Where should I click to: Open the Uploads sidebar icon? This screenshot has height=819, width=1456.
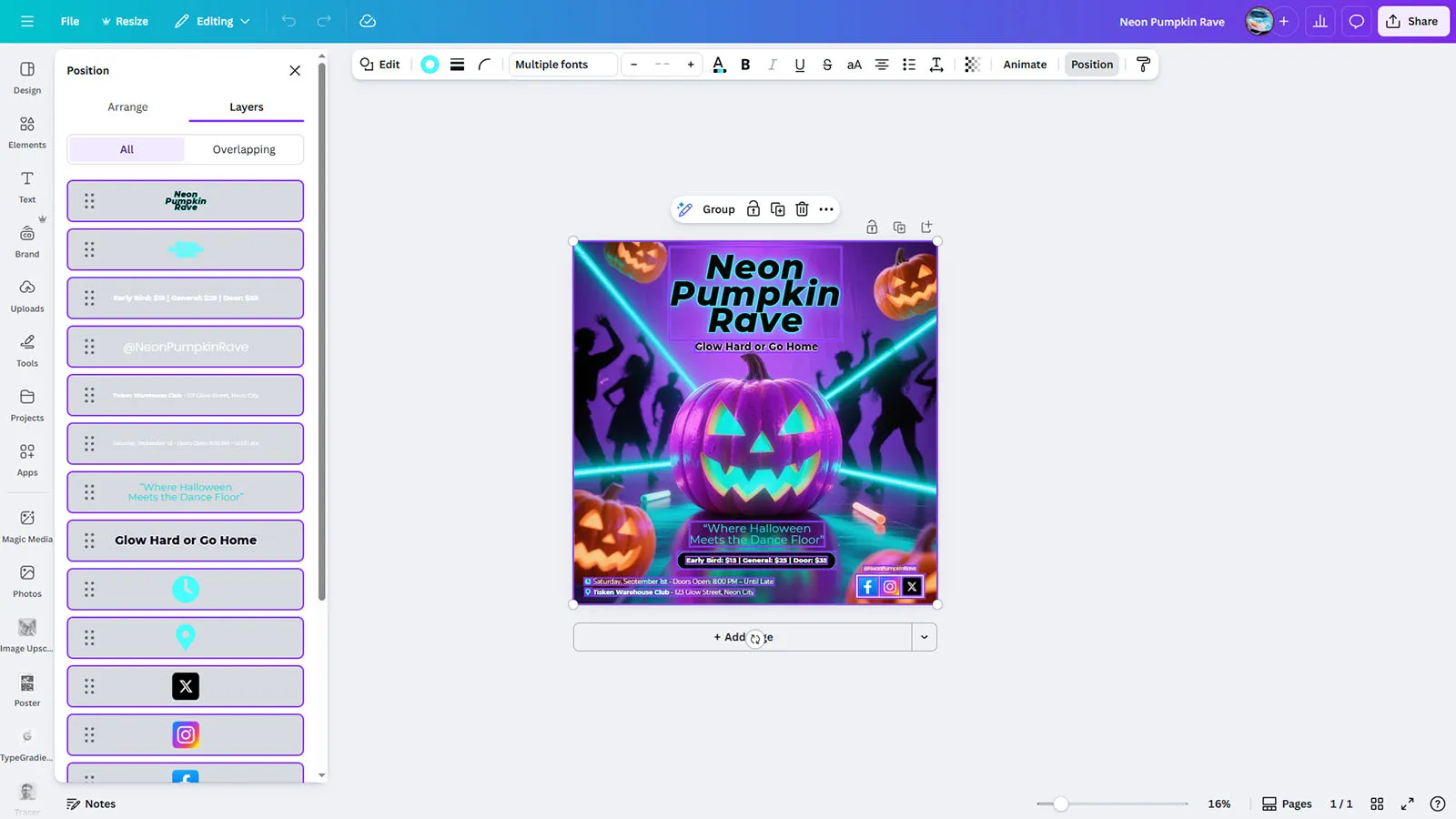[27, 296]
